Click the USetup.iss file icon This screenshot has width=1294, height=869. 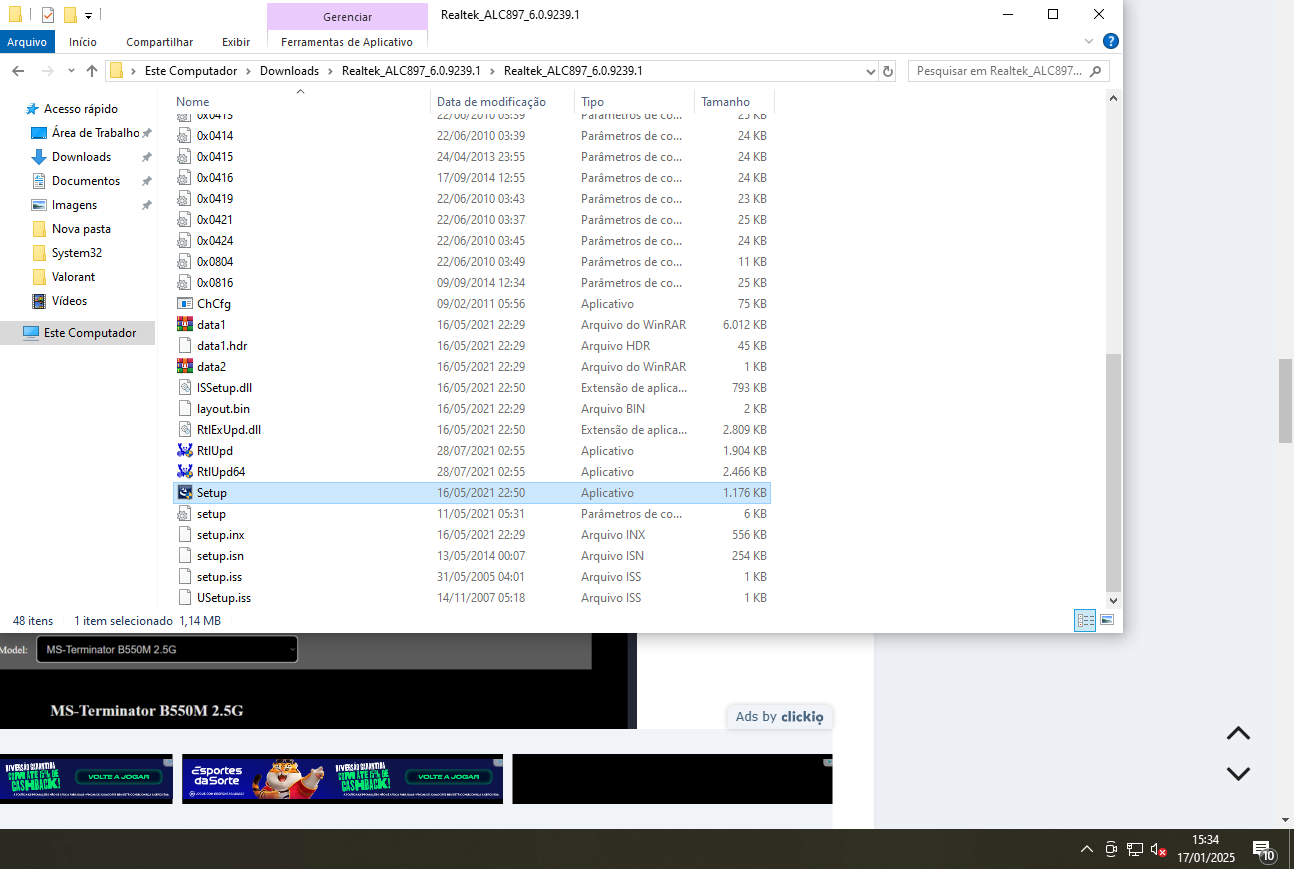tap(184, 598)
